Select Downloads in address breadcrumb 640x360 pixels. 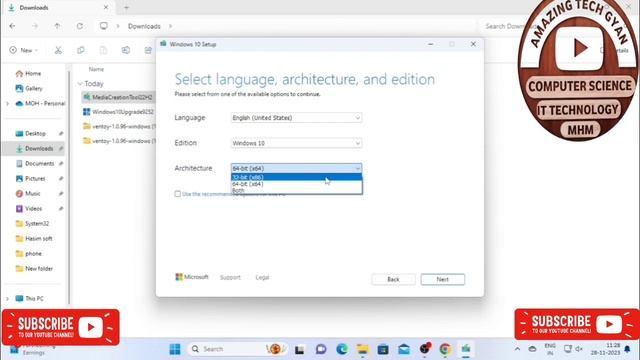tap(144, 26)
